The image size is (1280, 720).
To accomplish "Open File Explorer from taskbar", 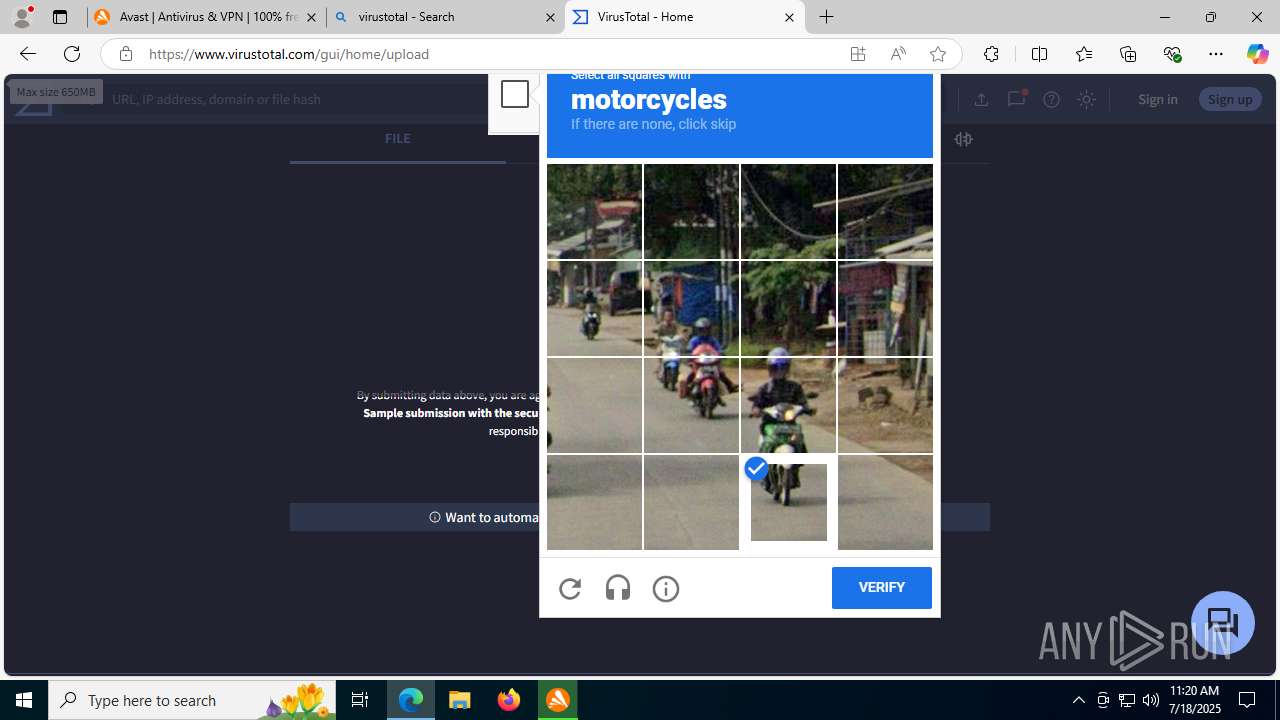I will 460,700.
